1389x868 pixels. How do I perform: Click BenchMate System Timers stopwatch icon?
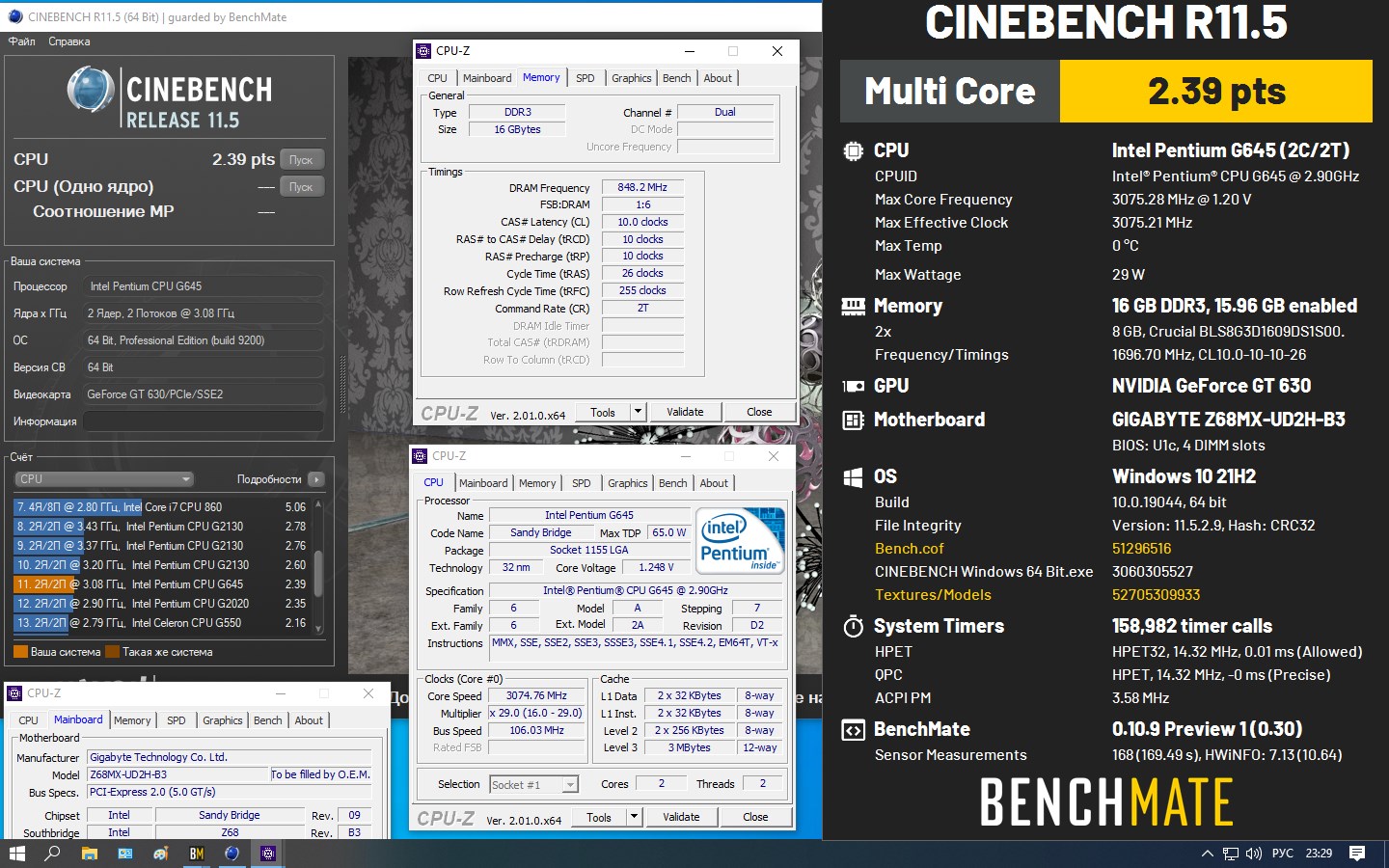click(853, 626)
